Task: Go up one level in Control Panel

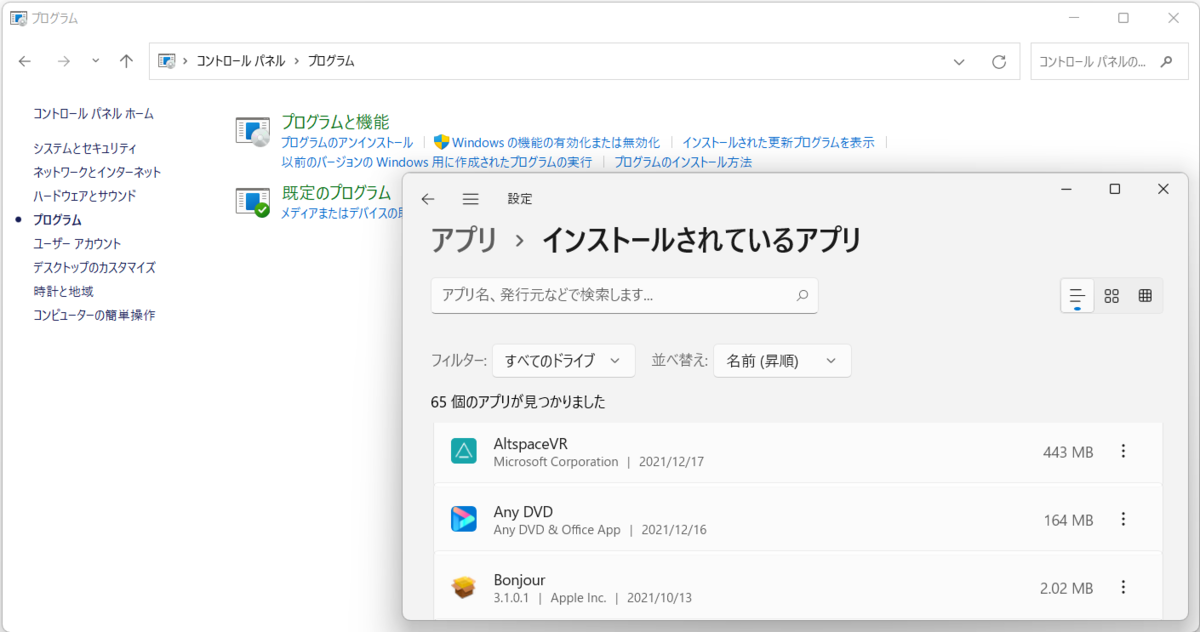Action: click(x=126, y=61)
